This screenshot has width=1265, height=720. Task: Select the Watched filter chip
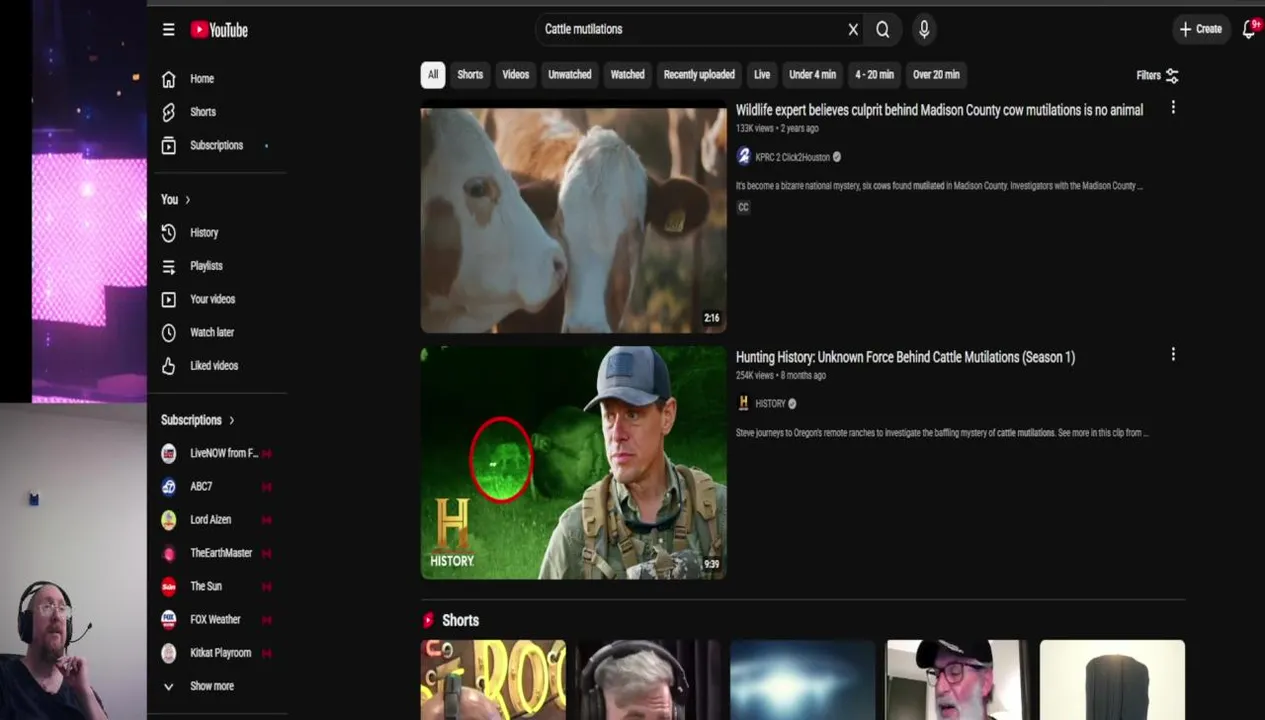coord(627,75)
